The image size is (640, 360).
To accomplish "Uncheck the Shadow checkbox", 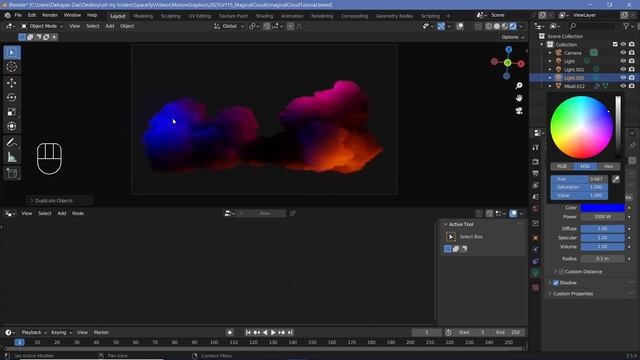I will click(x=556, y=282).
